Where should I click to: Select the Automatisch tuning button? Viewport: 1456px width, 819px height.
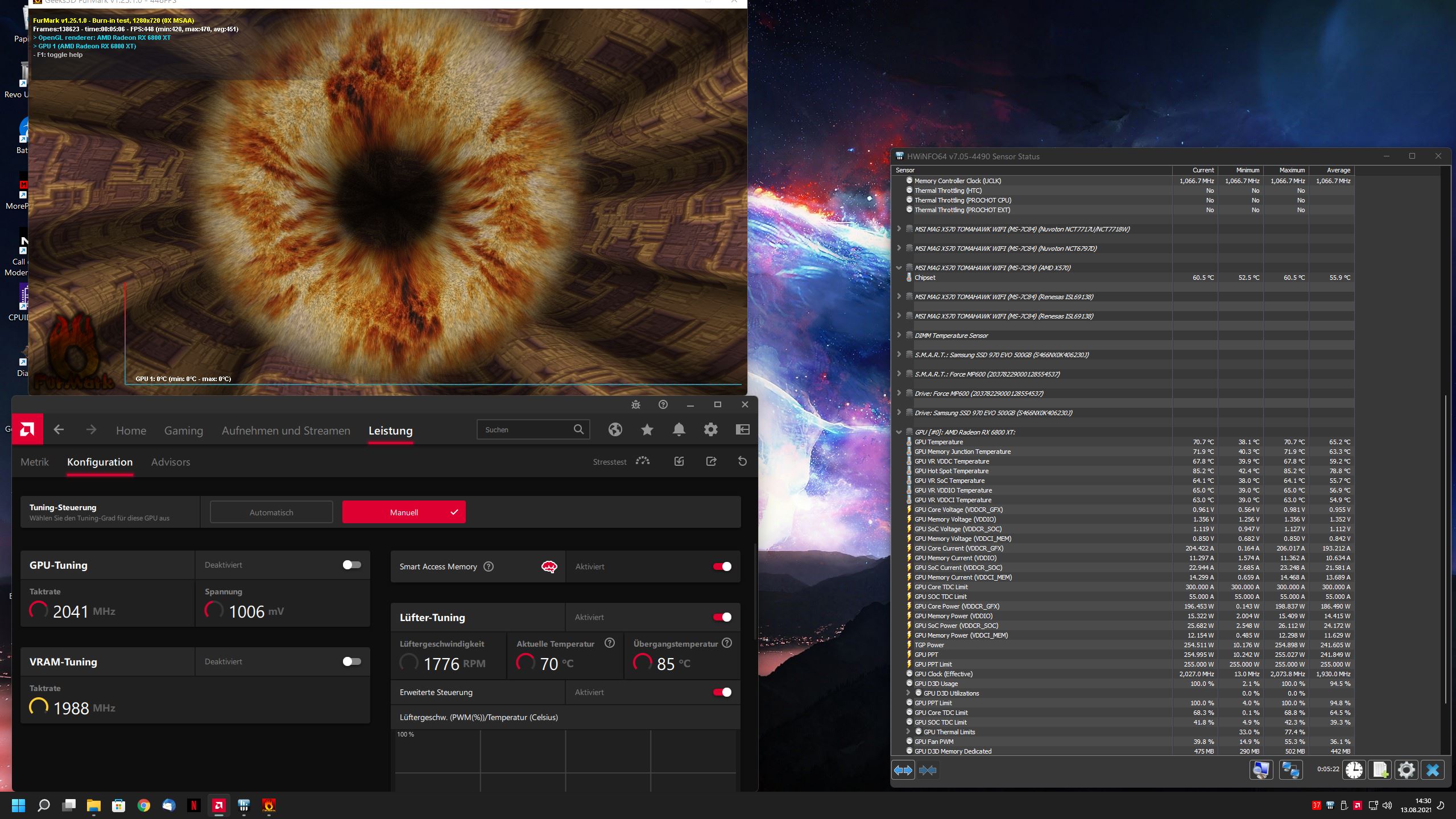(271, 512)
